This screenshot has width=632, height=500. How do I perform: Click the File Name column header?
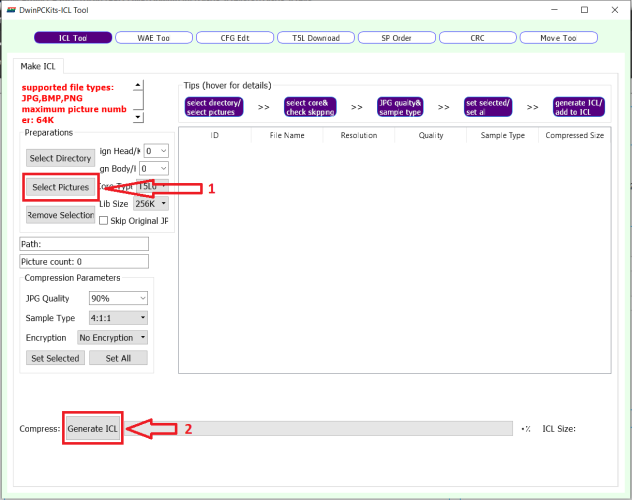pyautogui.click(x=286, y=135)
